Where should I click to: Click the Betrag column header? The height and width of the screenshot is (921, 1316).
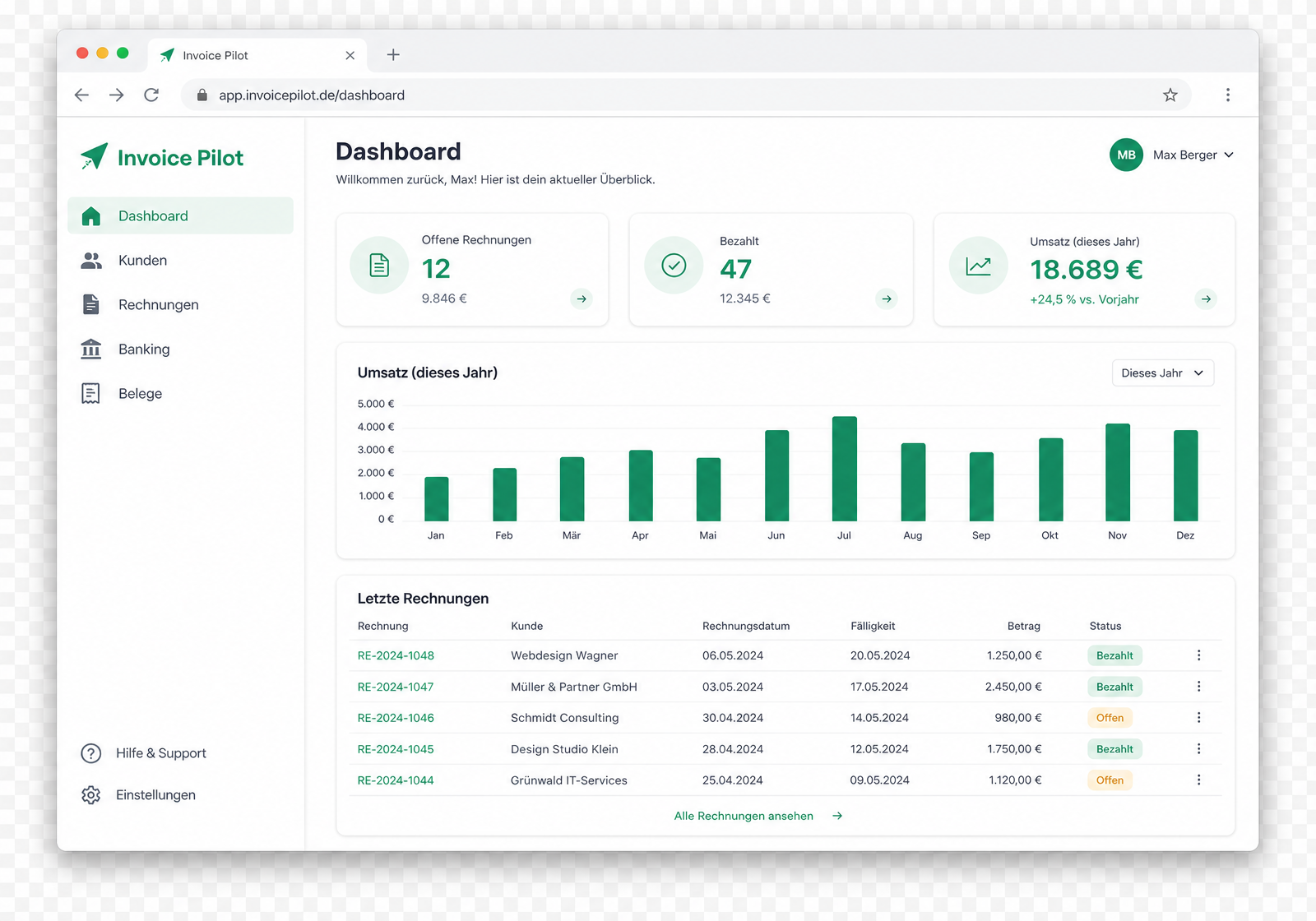pyautogui.click(x=1024, y=626)
